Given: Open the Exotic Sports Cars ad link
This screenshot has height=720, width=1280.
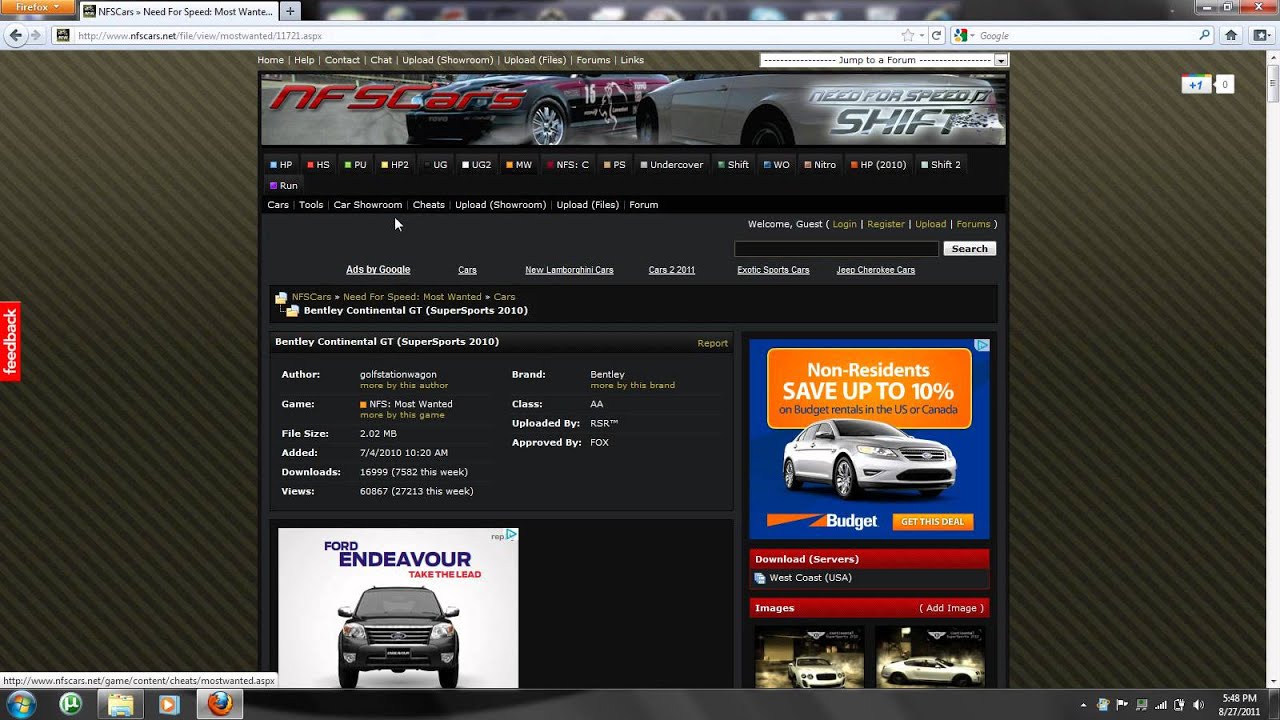Looking at the screenshot, I should pos(773,270).
